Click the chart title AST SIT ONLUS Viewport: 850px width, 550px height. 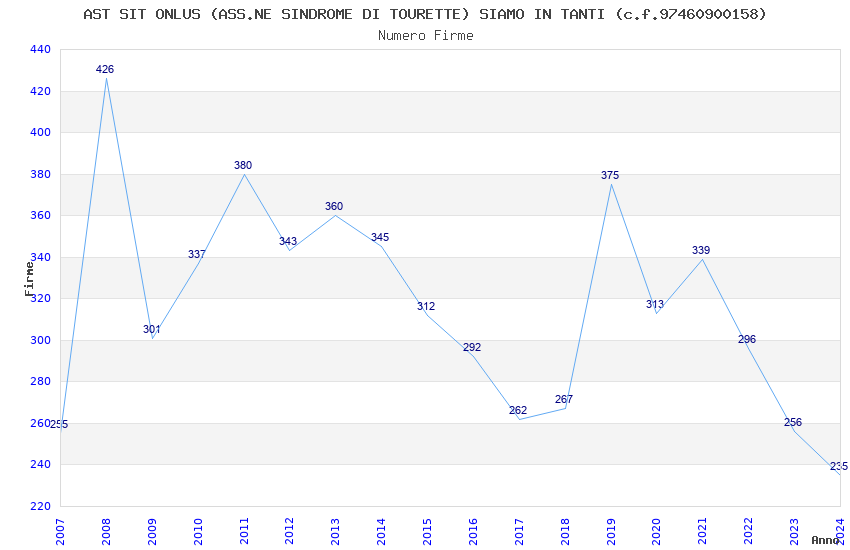point(425,14)
